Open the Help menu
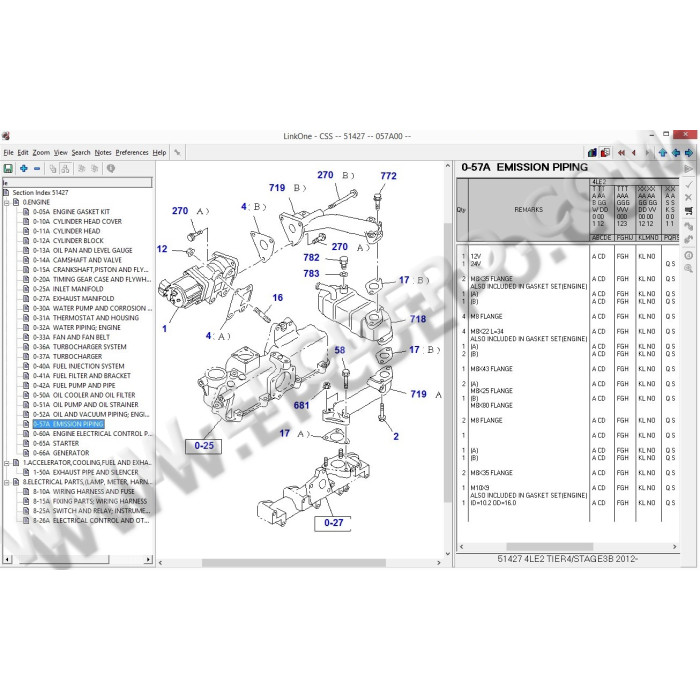Image resolution: width=700 pixels, height=700 pixels. (159, 153)
